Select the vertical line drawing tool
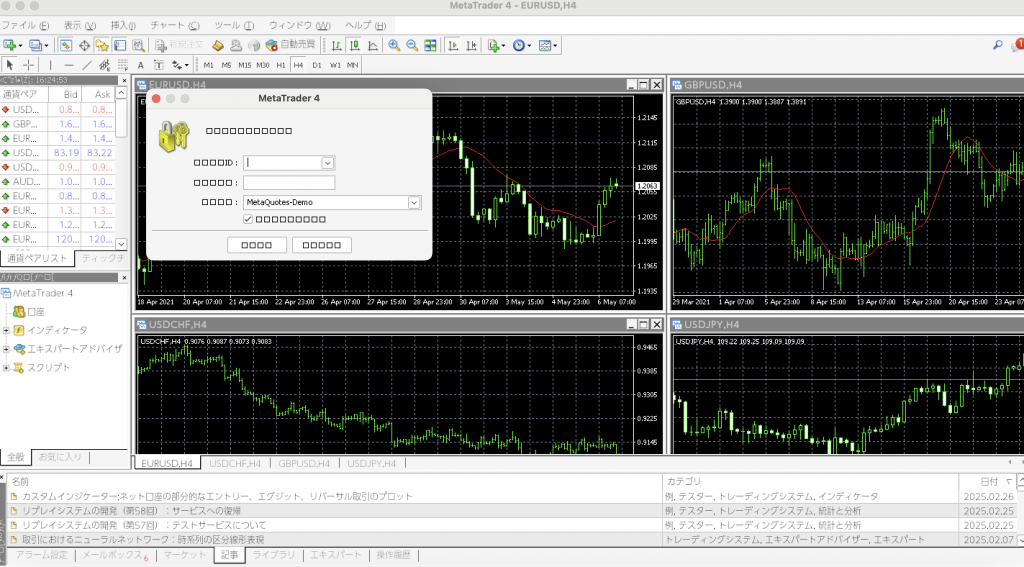Screen dimensions: 1024x567 [50, 65]
